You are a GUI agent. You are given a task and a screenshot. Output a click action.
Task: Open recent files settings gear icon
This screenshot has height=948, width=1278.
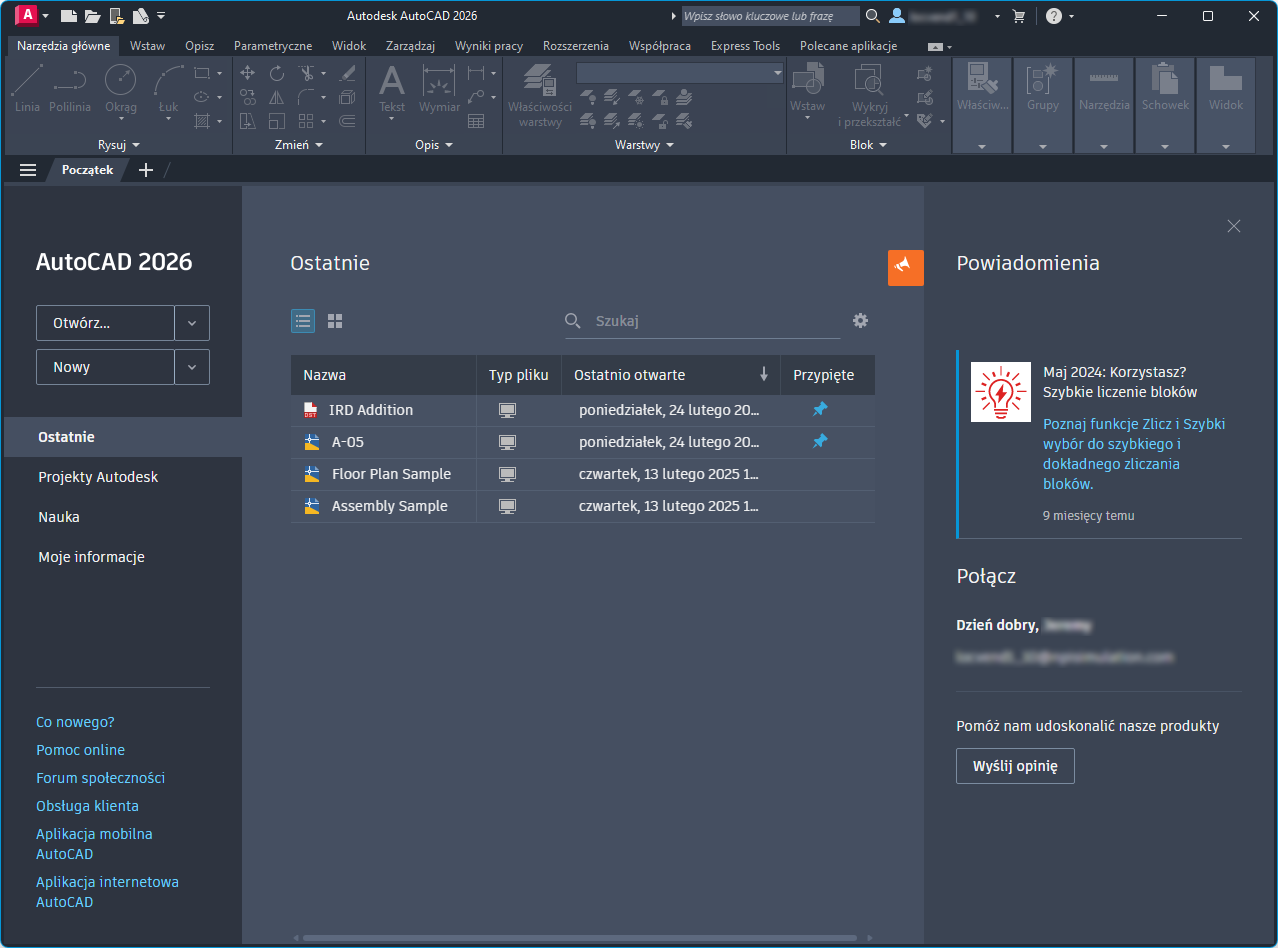(860, 321)
